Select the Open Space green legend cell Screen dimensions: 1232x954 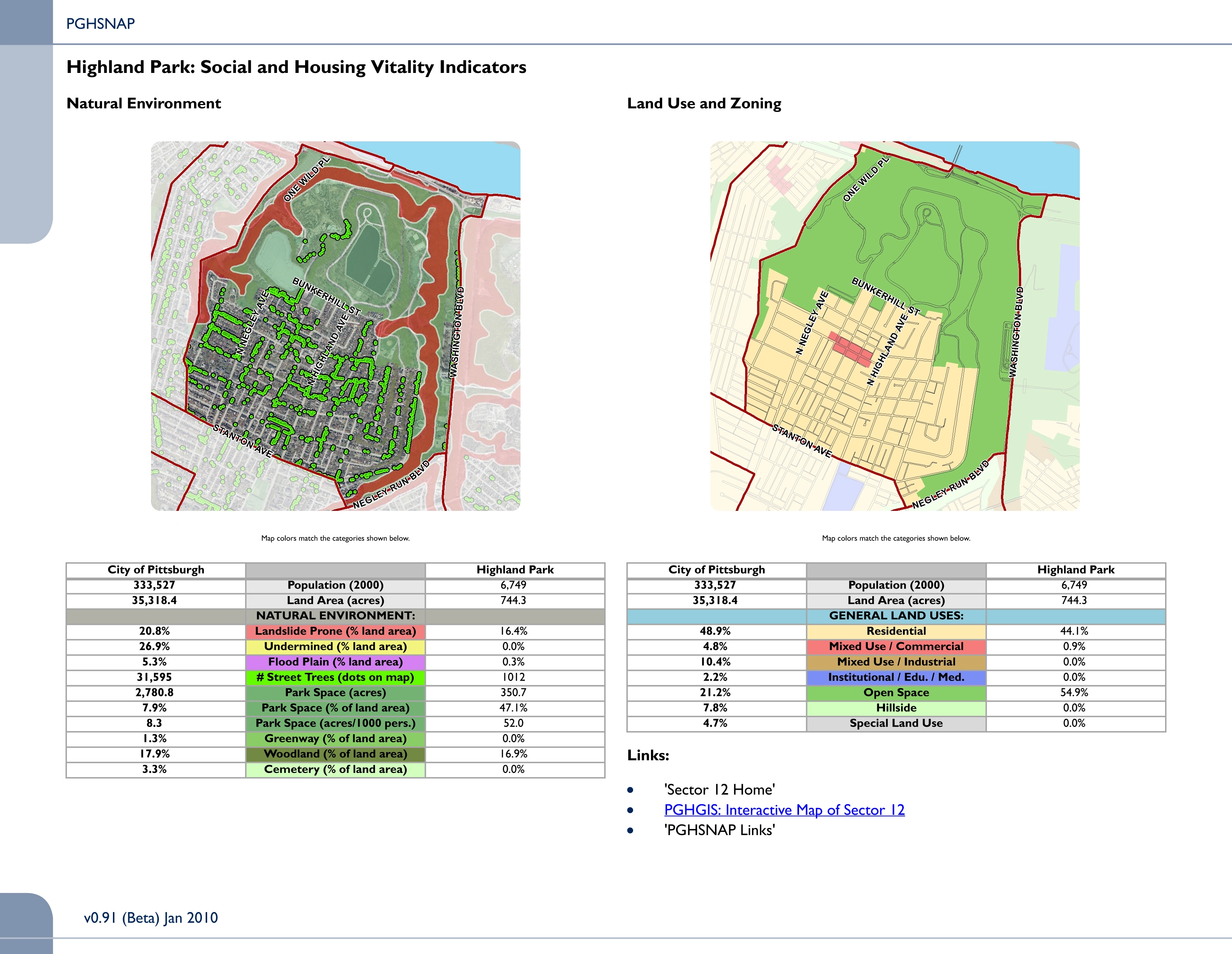click(896, 692)
